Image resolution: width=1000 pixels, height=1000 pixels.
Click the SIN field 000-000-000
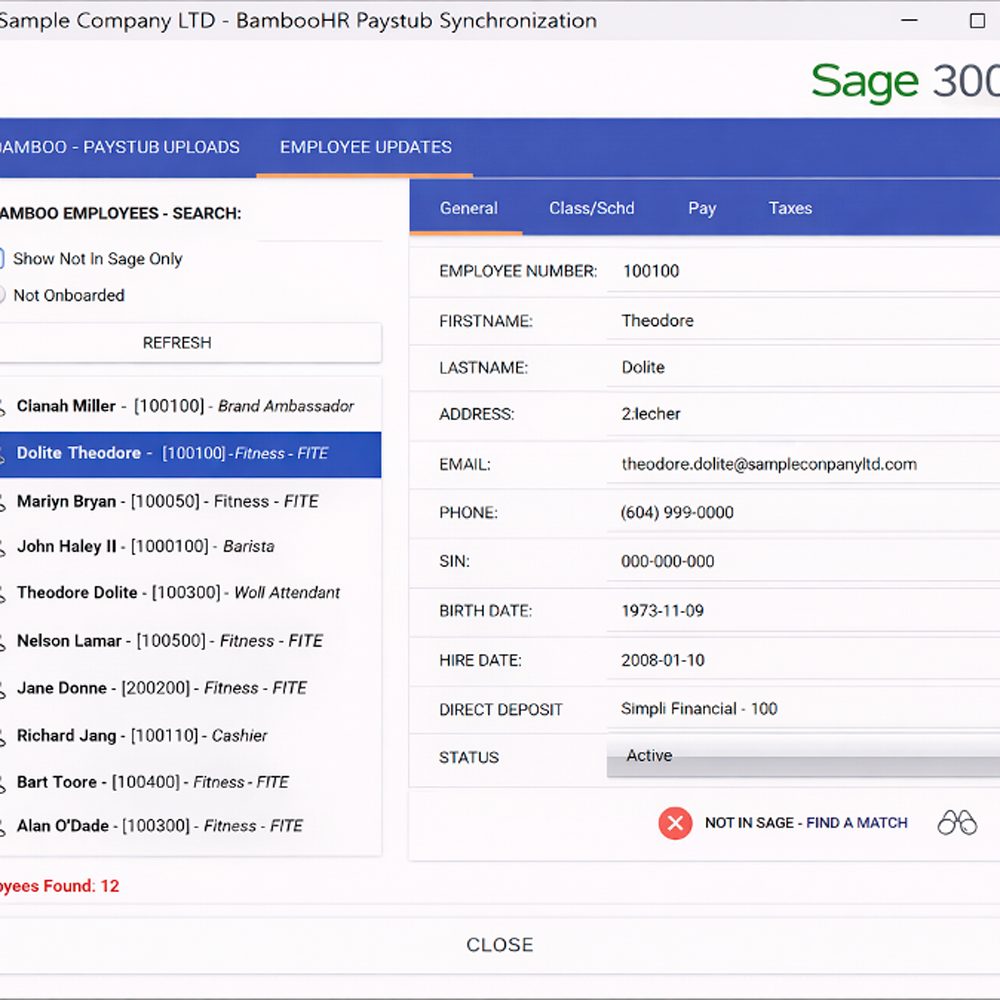[x=803, y=561]
